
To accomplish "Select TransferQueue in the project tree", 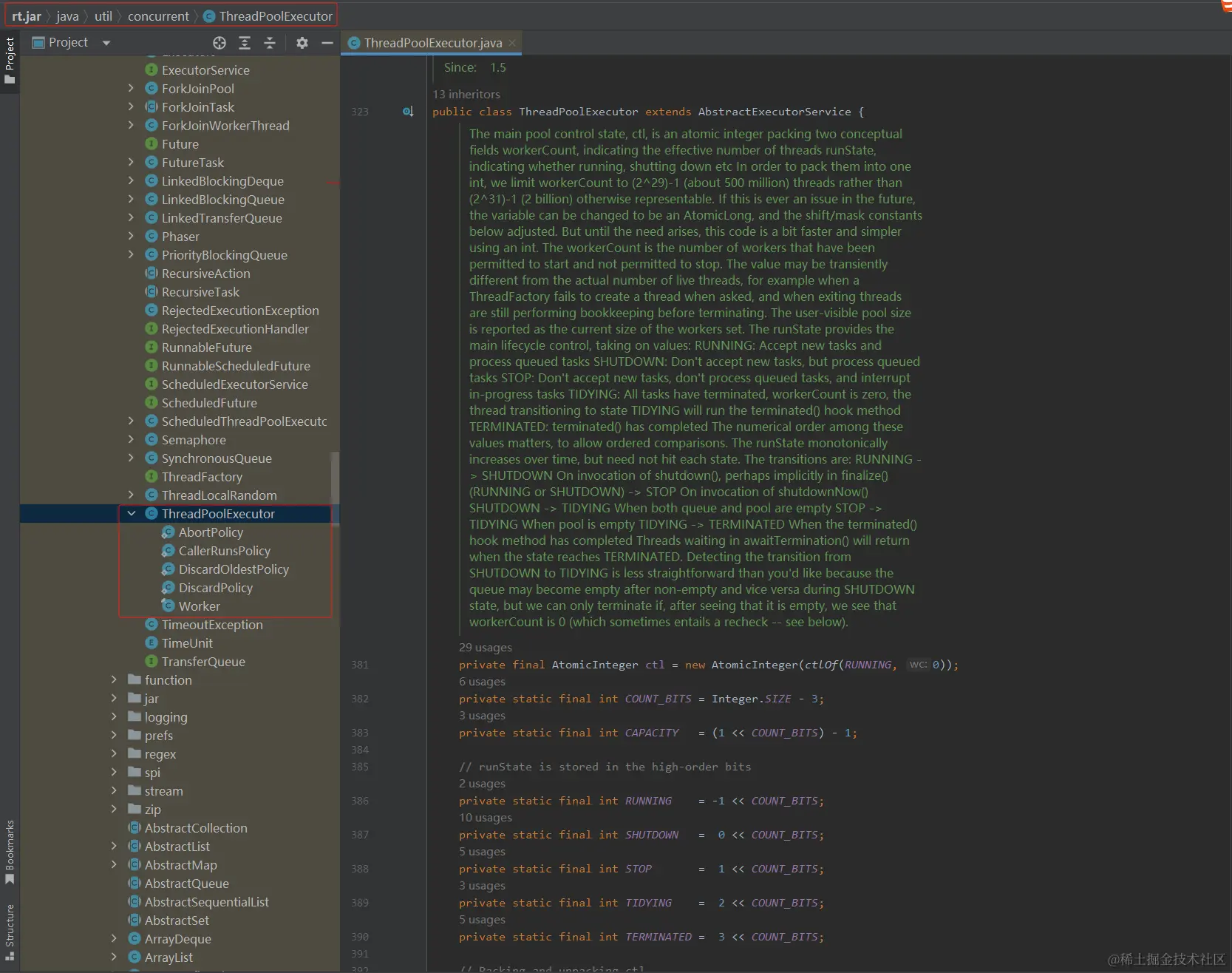I will (x=203, y=661).
